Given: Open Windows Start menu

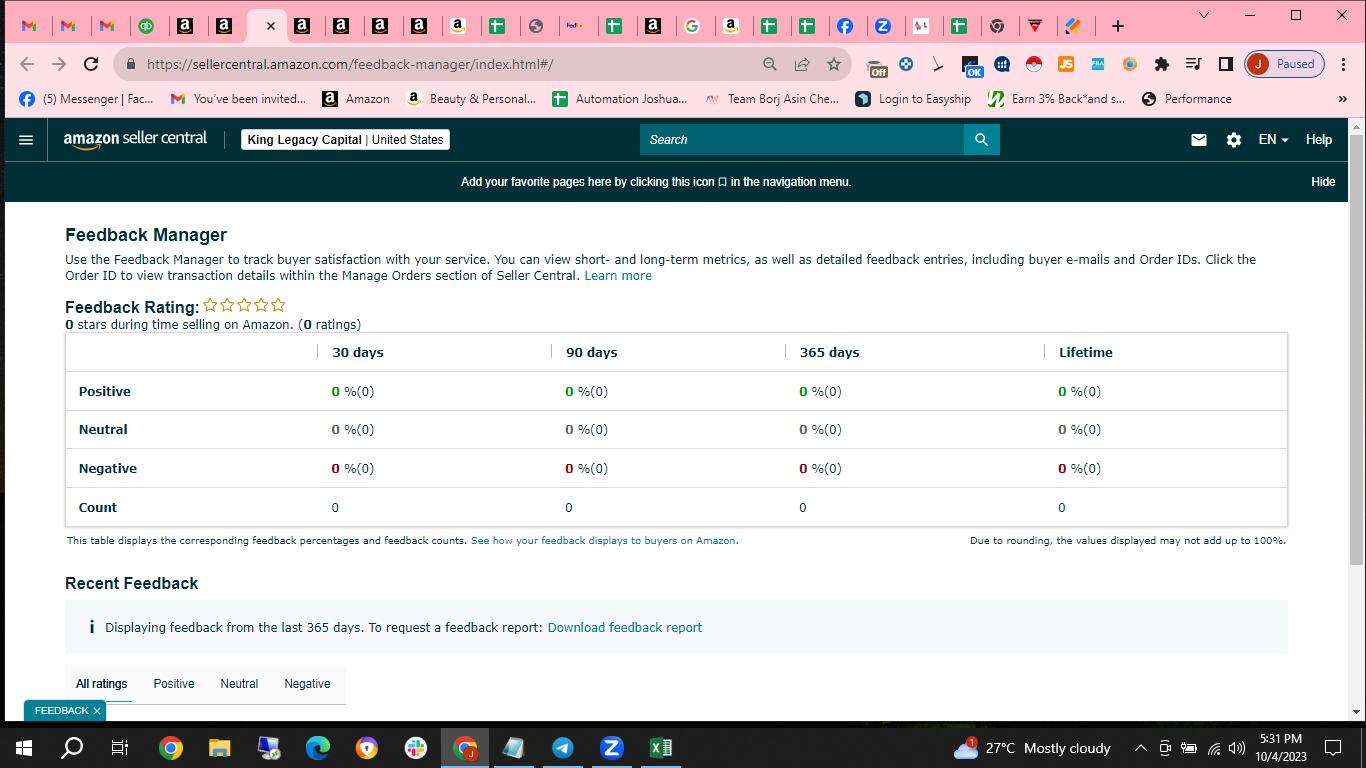Looking at the screenshot, I should (24, 747).
